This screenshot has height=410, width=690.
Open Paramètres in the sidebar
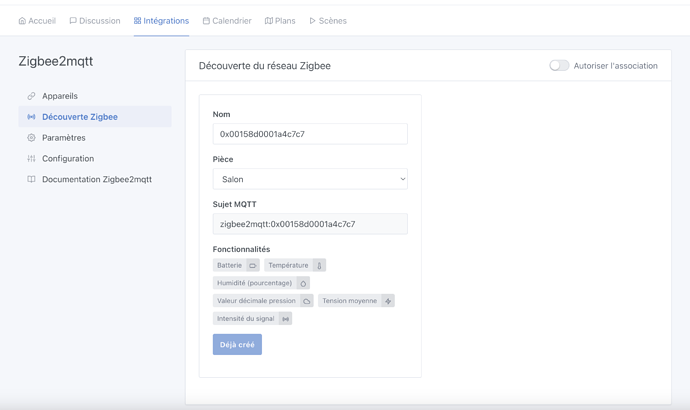click(95, 138)
